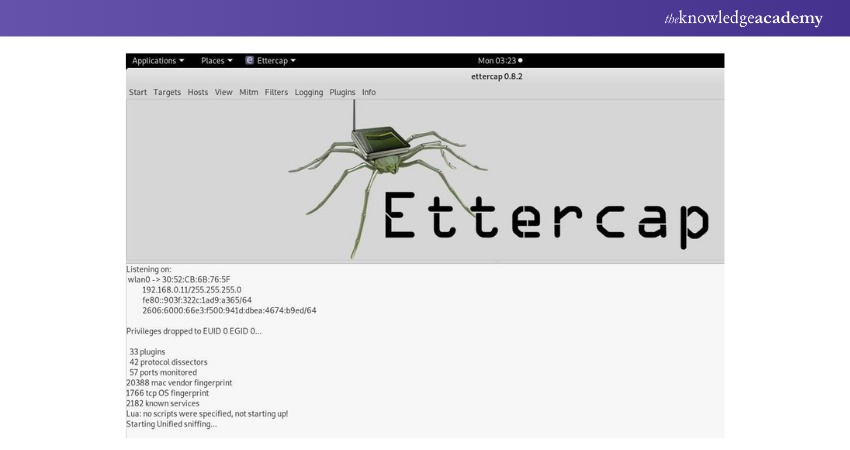Open the Plugins menu

[x=343, y=92]
